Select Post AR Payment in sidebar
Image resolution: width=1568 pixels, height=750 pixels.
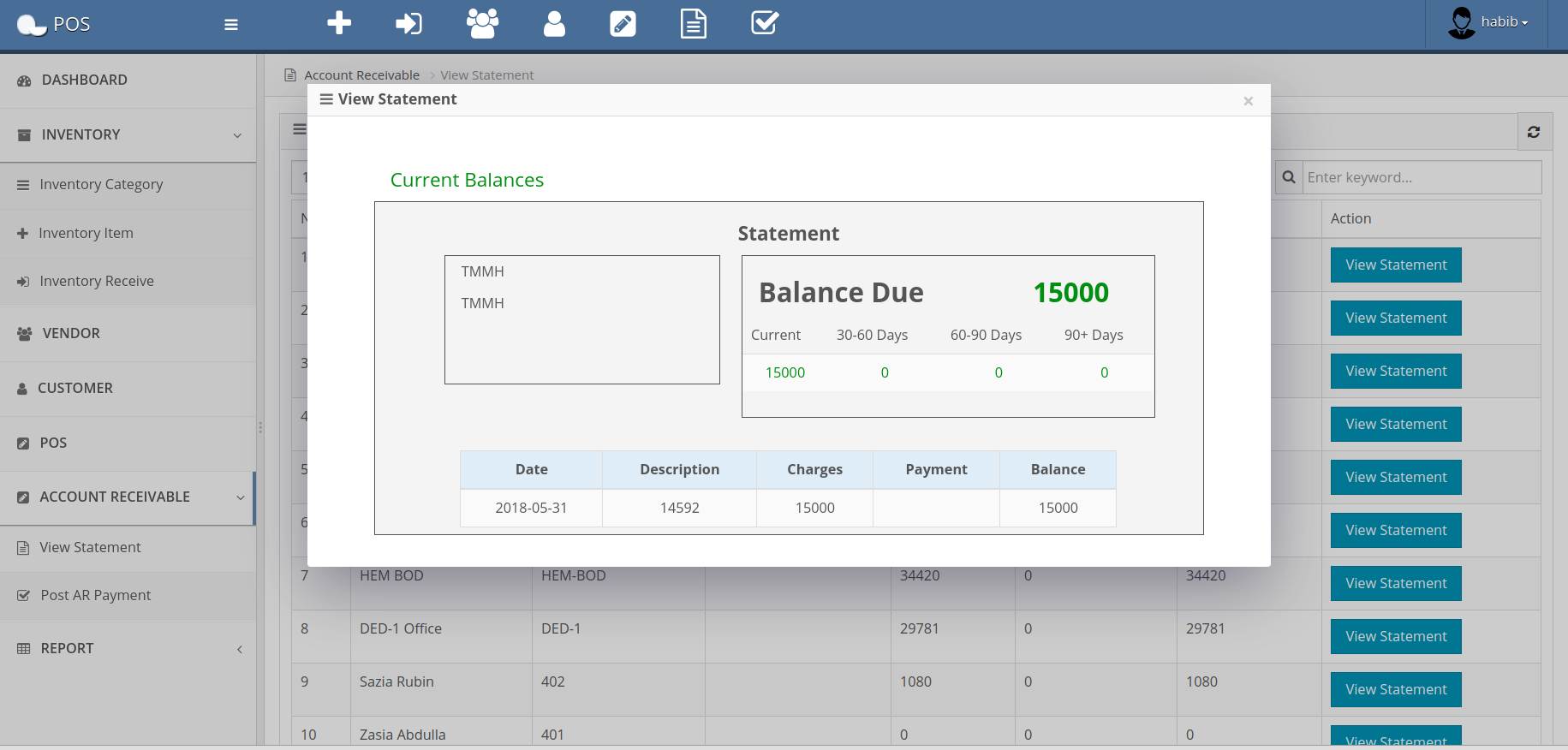pos(95,595)
